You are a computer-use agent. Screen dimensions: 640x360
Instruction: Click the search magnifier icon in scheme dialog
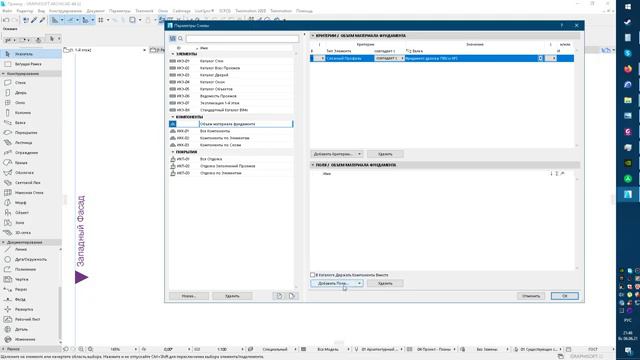(x=180, y=38)
